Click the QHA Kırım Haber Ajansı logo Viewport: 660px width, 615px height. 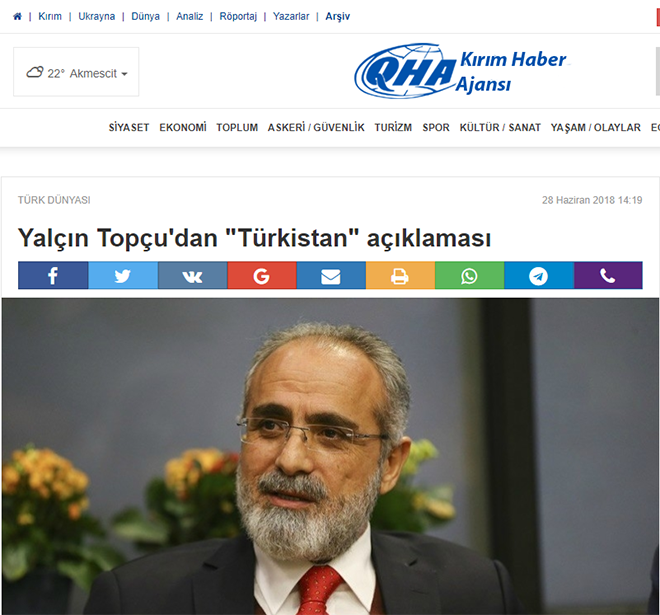(462, 71)
